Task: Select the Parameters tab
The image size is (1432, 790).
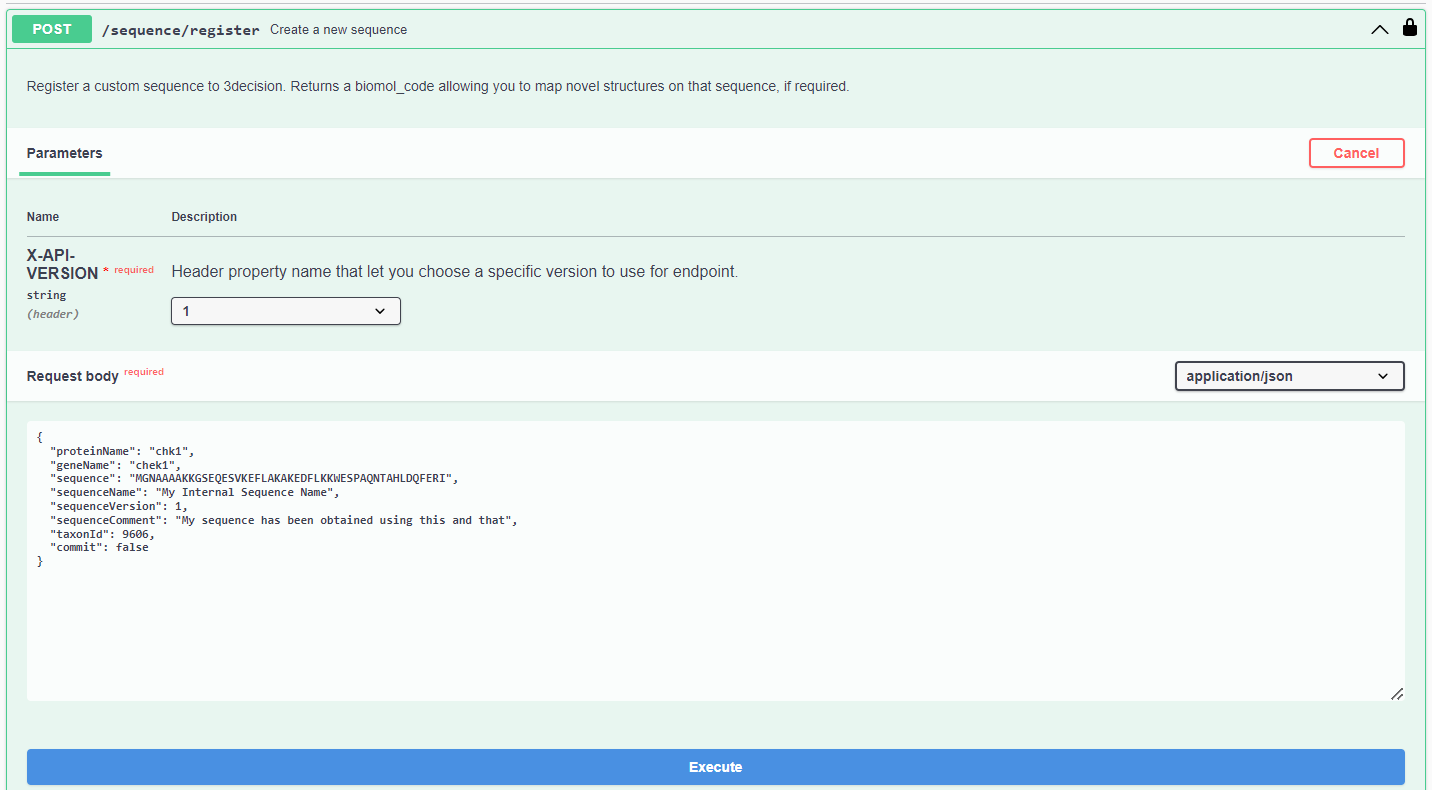Action: click(x=64, y=153)
